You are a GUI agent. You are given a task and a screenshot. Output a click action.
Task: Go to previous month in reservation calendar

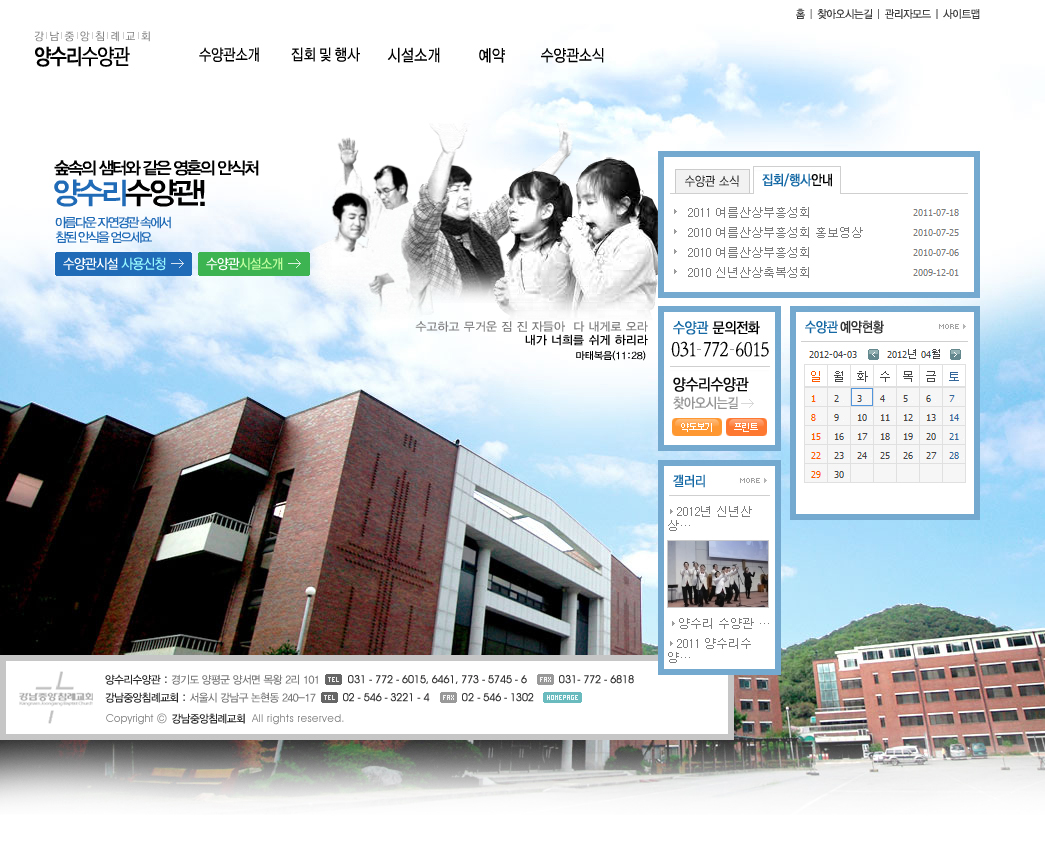coord(873,354)
